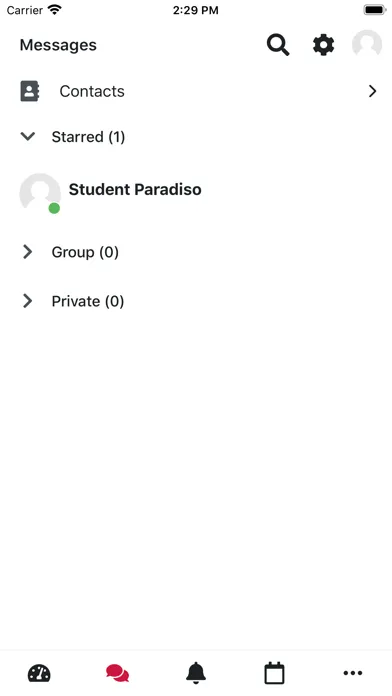
Task: Collapse the Starred section chevron
Action: click(x=28, y=136)
